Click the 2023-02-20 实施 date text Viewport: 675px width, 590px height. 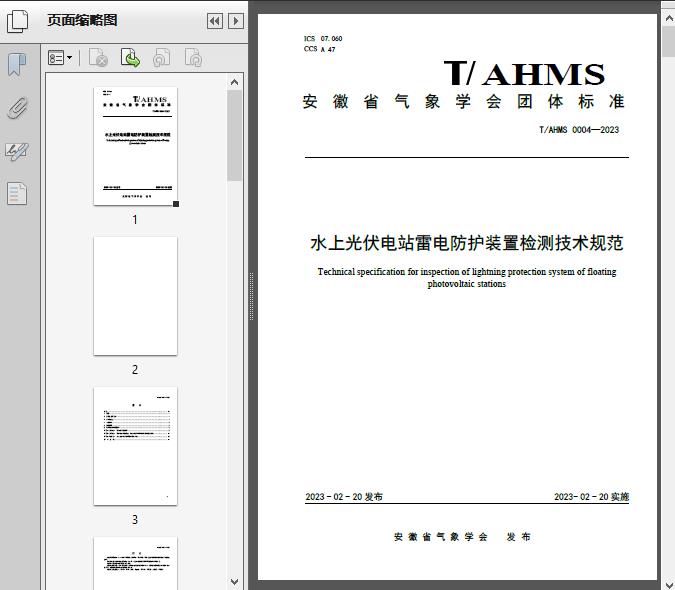point(591,497)
